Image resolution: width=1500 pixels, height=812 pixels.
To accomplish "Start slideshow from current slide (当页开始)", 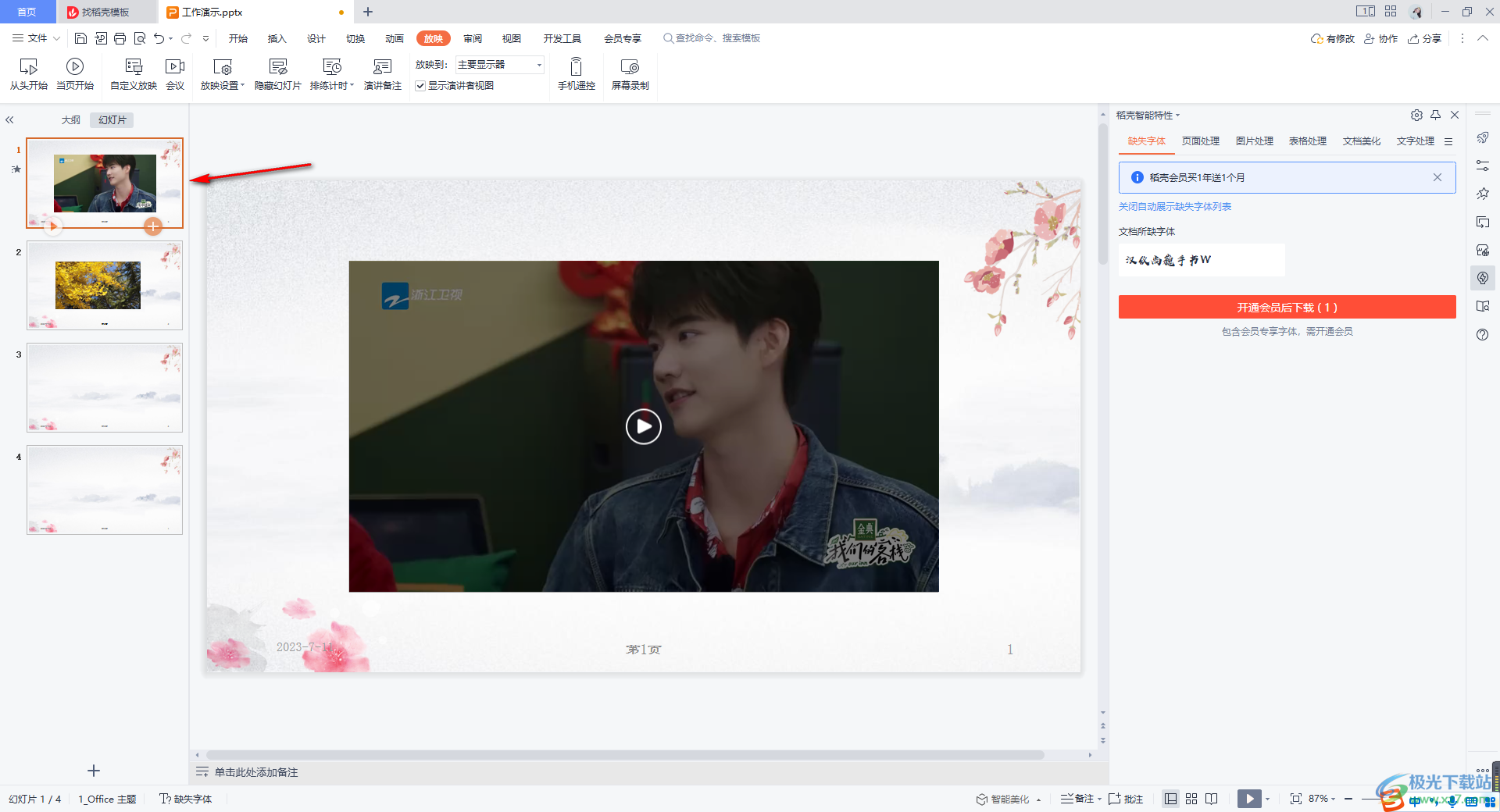I will coord(75,74).
